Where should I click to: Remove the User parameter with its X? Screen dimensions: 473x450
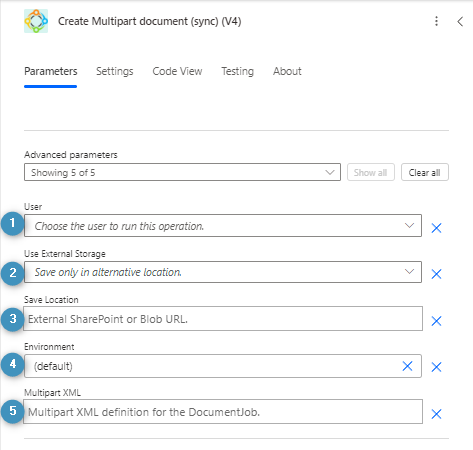[436, 228]
